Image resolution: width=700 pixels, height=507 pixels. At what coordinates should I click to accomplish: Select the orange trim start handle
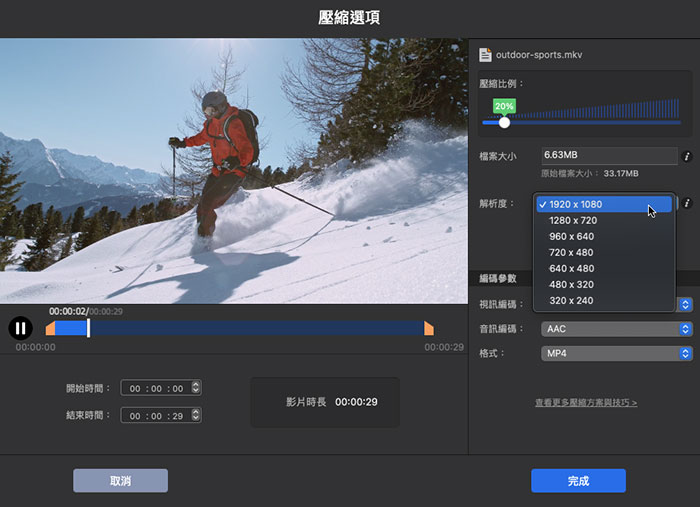point(50,328)
